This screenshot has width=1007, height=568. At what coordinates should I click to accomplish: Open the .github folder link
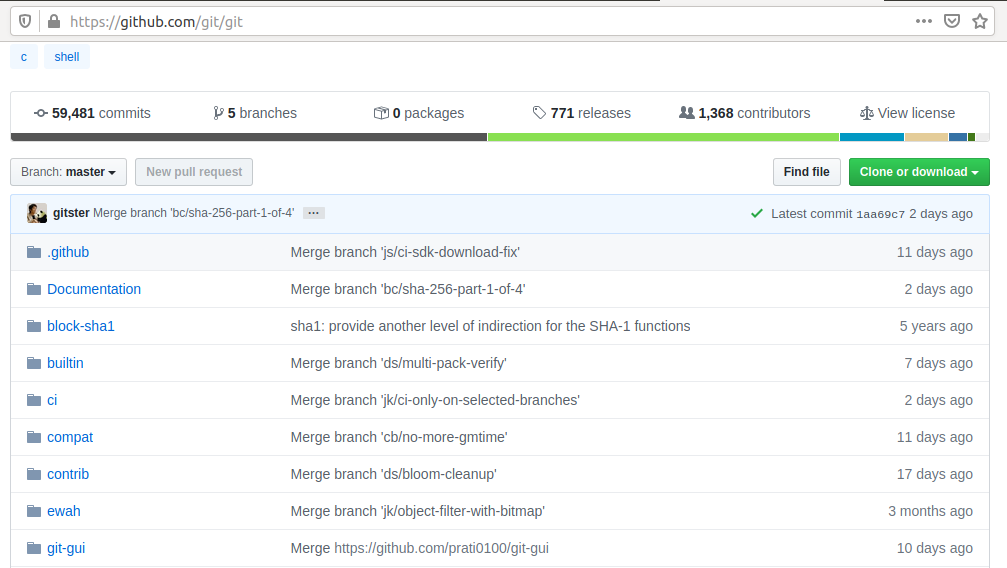click(x=68, y=252)
